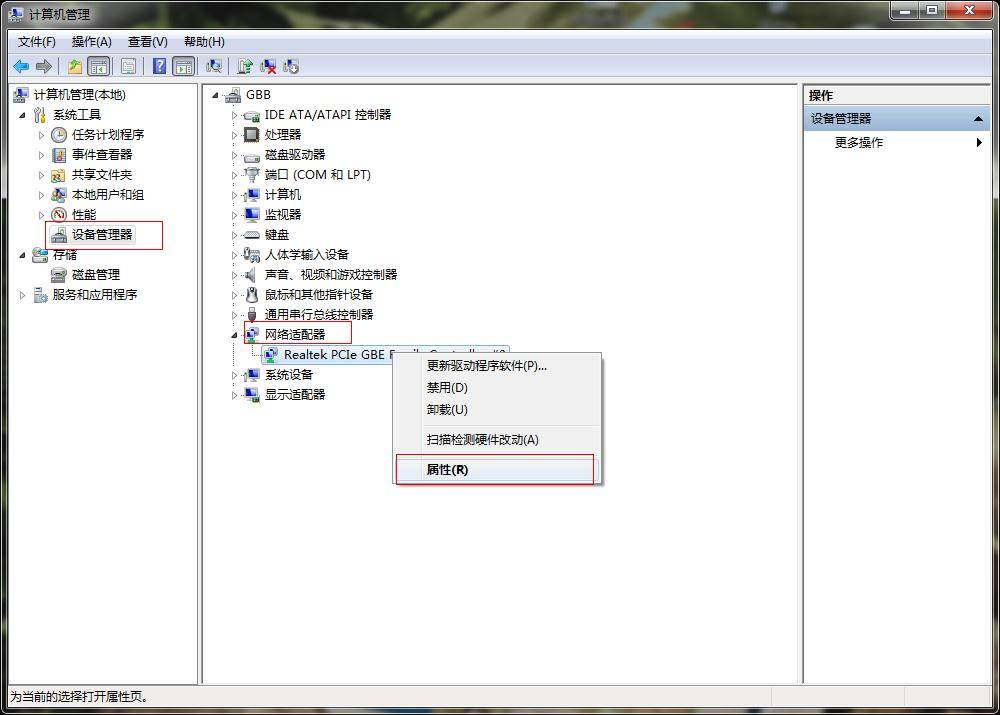Click the uninstall device red X icon
This screenshot has width=1000, height=715.
[x=268, y=66]
